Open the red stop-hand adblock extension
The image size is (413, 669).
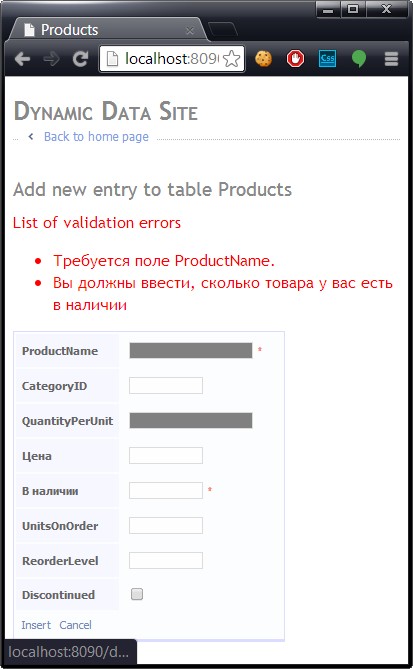coord(295,59)
